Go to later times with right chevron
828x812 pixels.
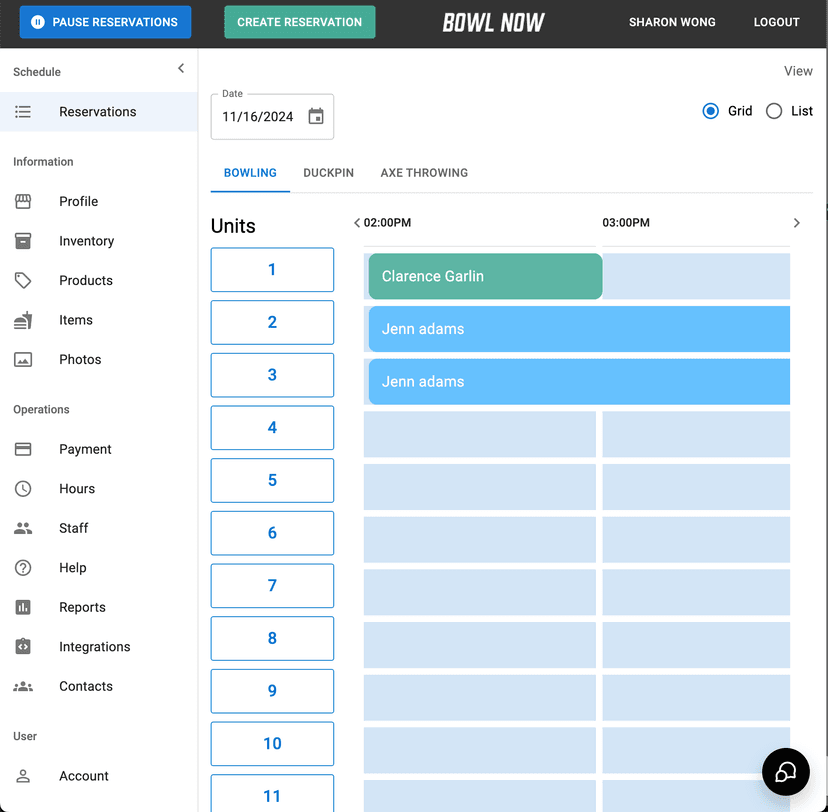point(796,223)
